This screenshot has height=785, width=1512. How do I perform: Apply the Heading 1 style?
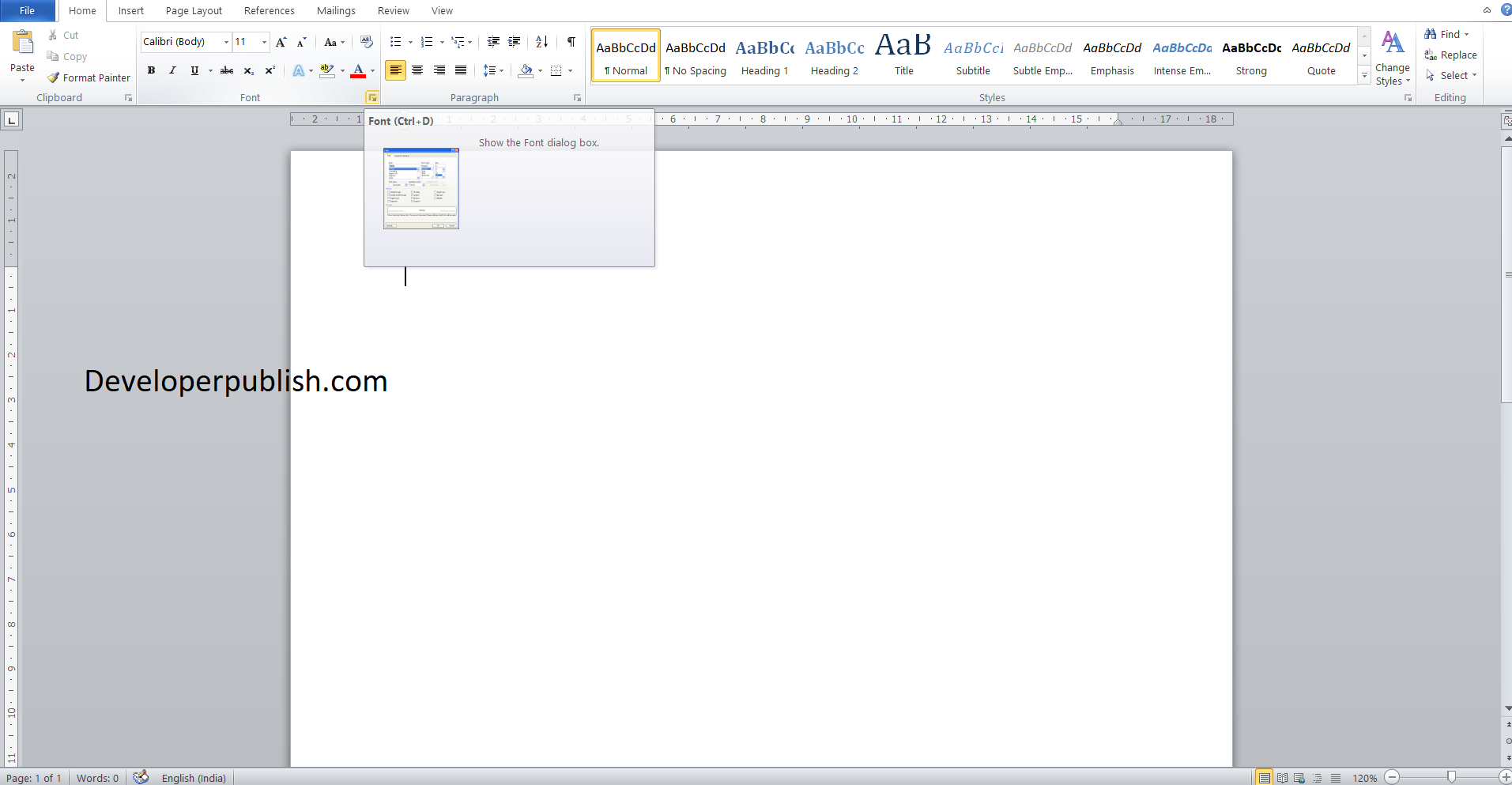[x=764, y=55]
